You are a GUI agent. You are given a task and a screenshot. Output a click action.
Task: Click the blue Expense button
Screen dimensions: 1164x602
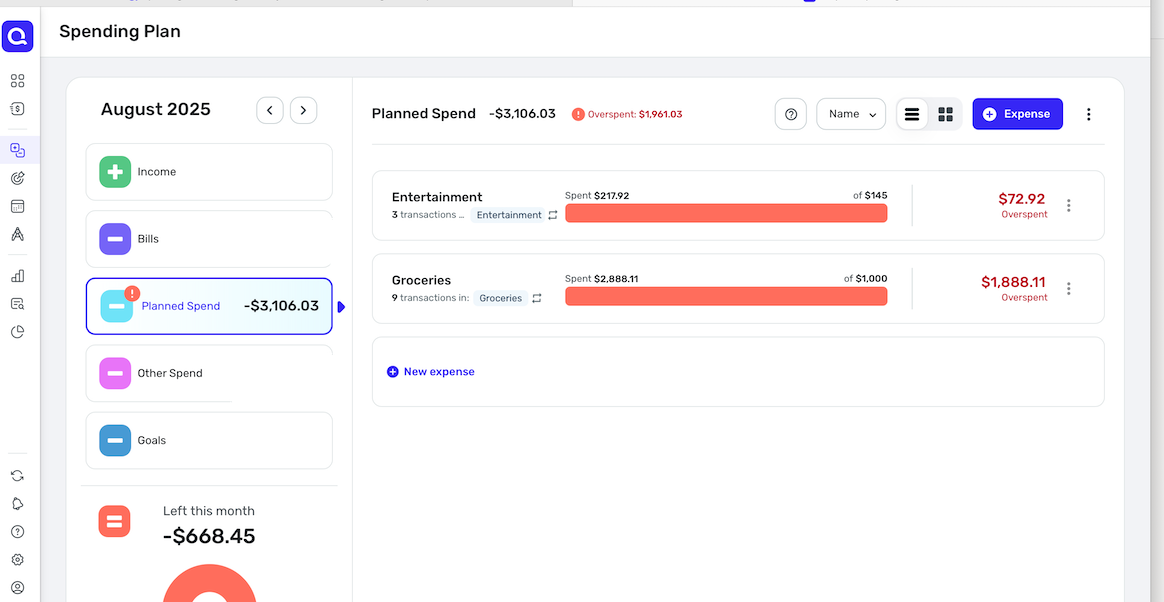pos(1018,114)
